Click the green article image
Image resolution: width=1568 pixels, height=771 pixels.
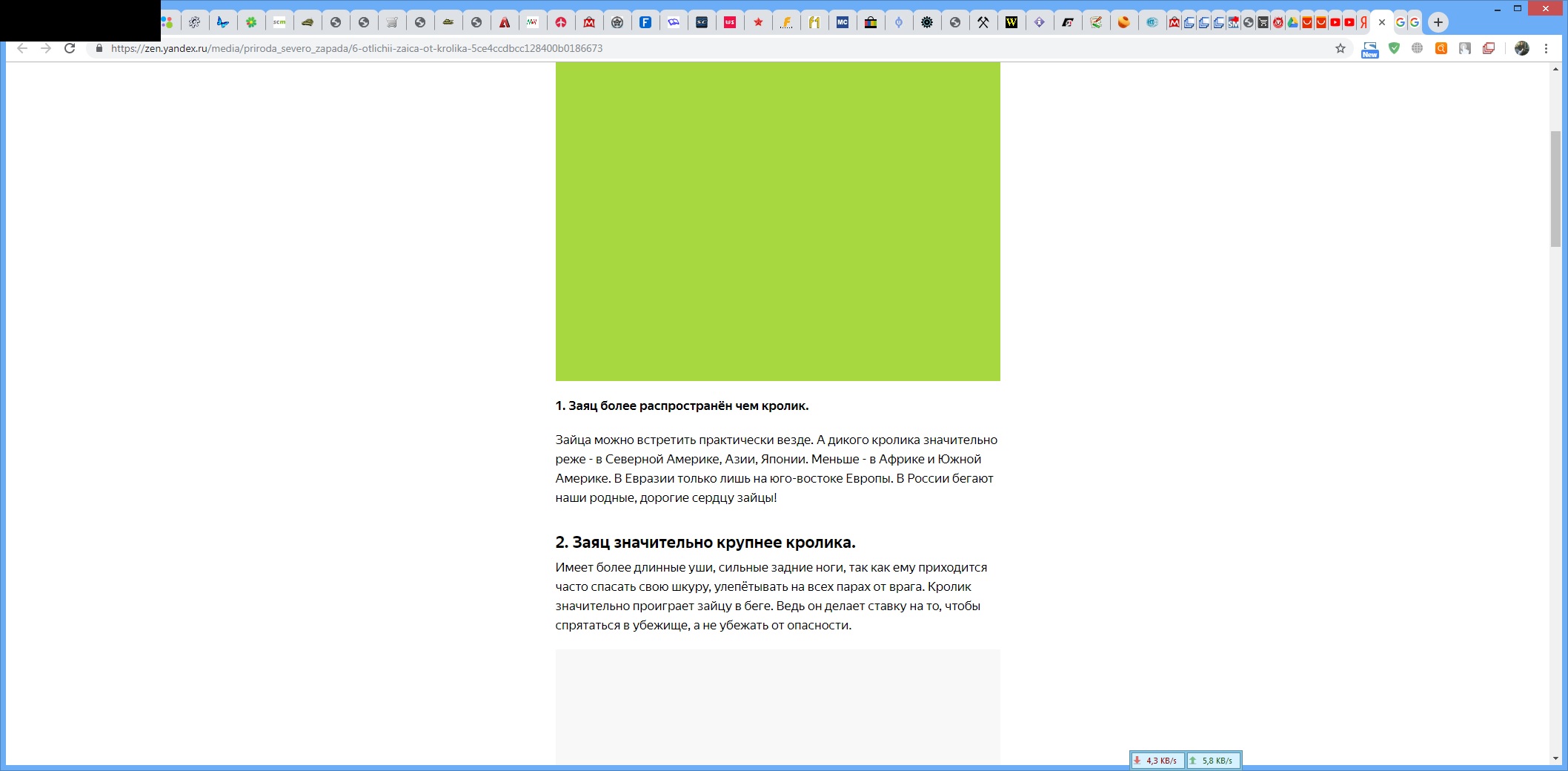[778, 222]
